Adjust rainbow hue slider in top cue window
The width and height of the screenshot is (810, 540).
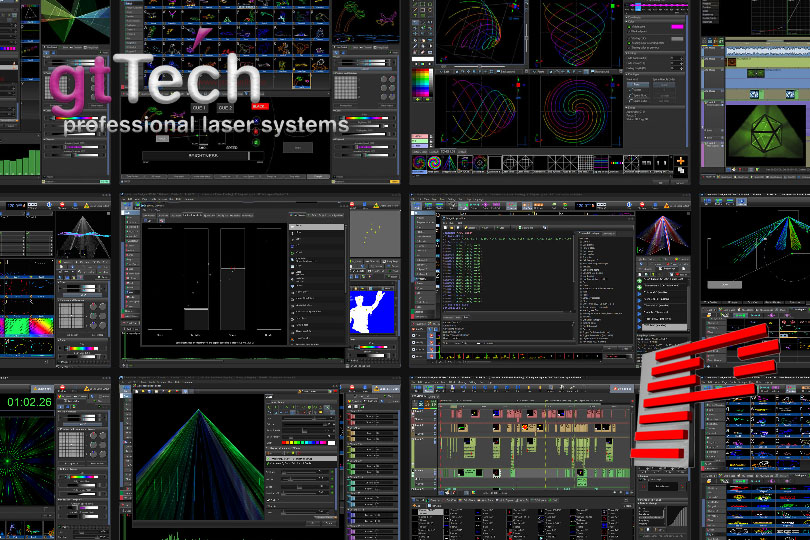[364, 118]
